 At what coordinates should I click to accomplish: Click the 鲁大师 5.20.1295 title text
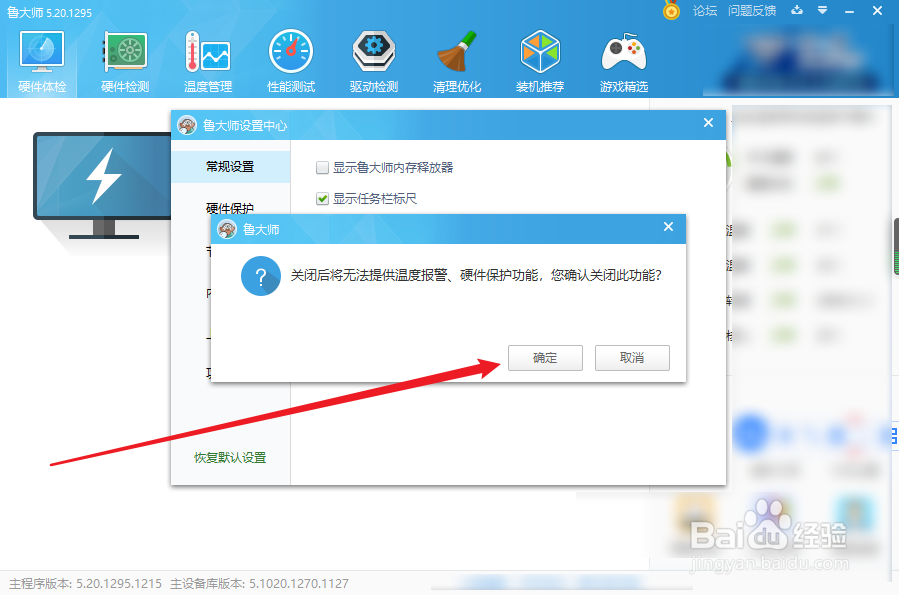(x=49, y=13)
